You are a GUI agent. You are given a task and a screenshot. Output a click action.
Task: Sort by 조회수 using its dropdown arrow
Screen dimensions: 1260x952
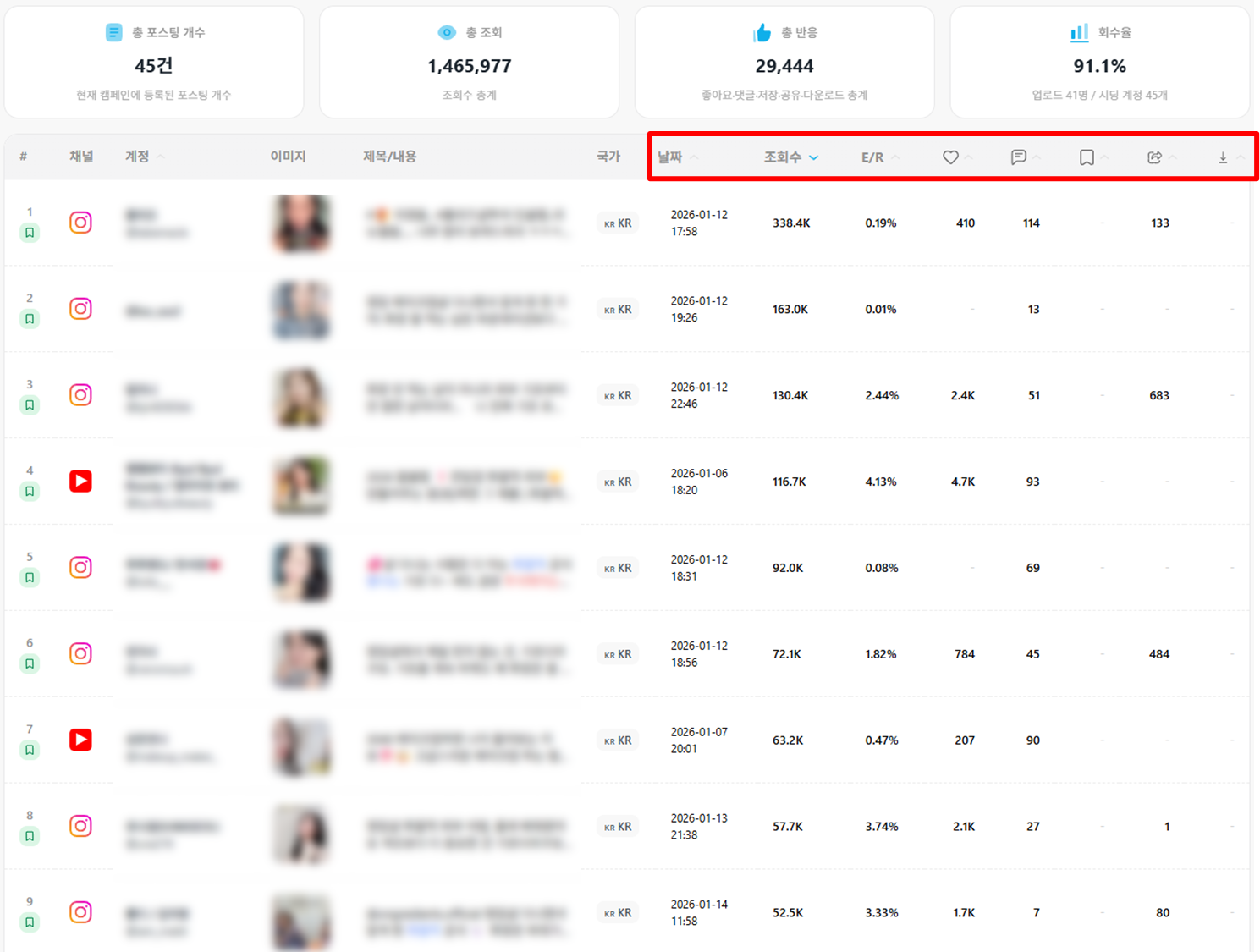[x=813, y=157]
